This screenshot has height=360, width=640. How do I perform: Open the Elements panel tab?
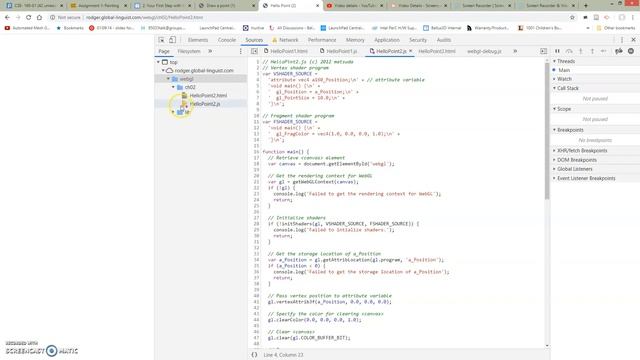198,40
